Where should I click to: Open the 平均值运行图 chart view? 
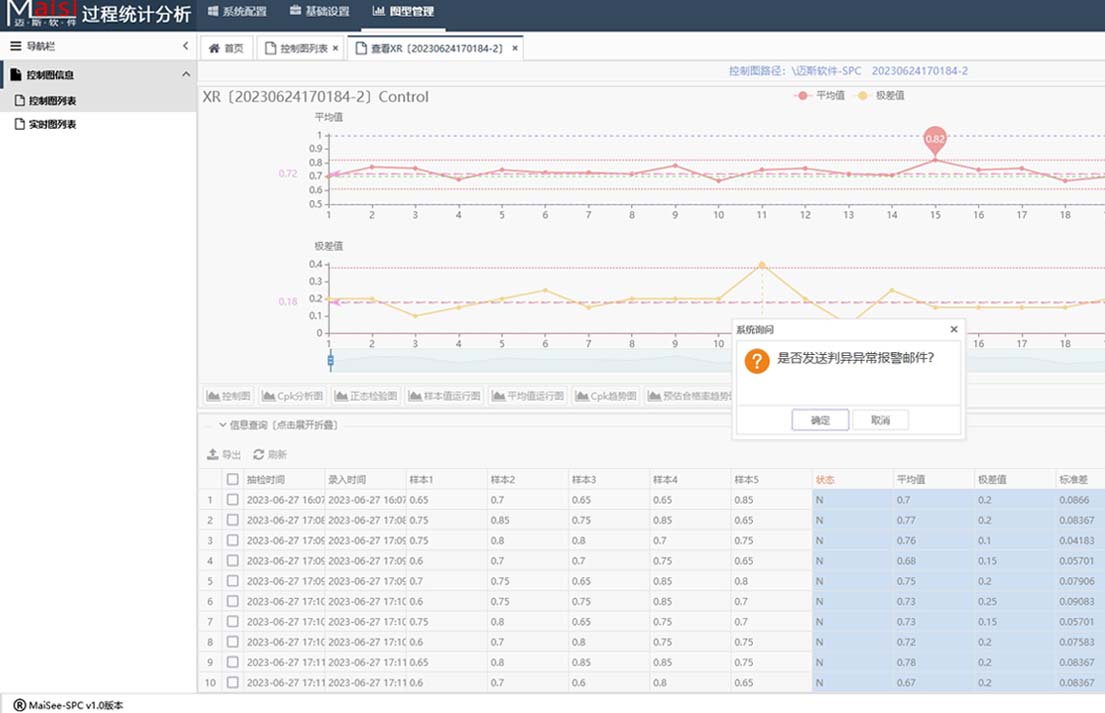[528, 396]
